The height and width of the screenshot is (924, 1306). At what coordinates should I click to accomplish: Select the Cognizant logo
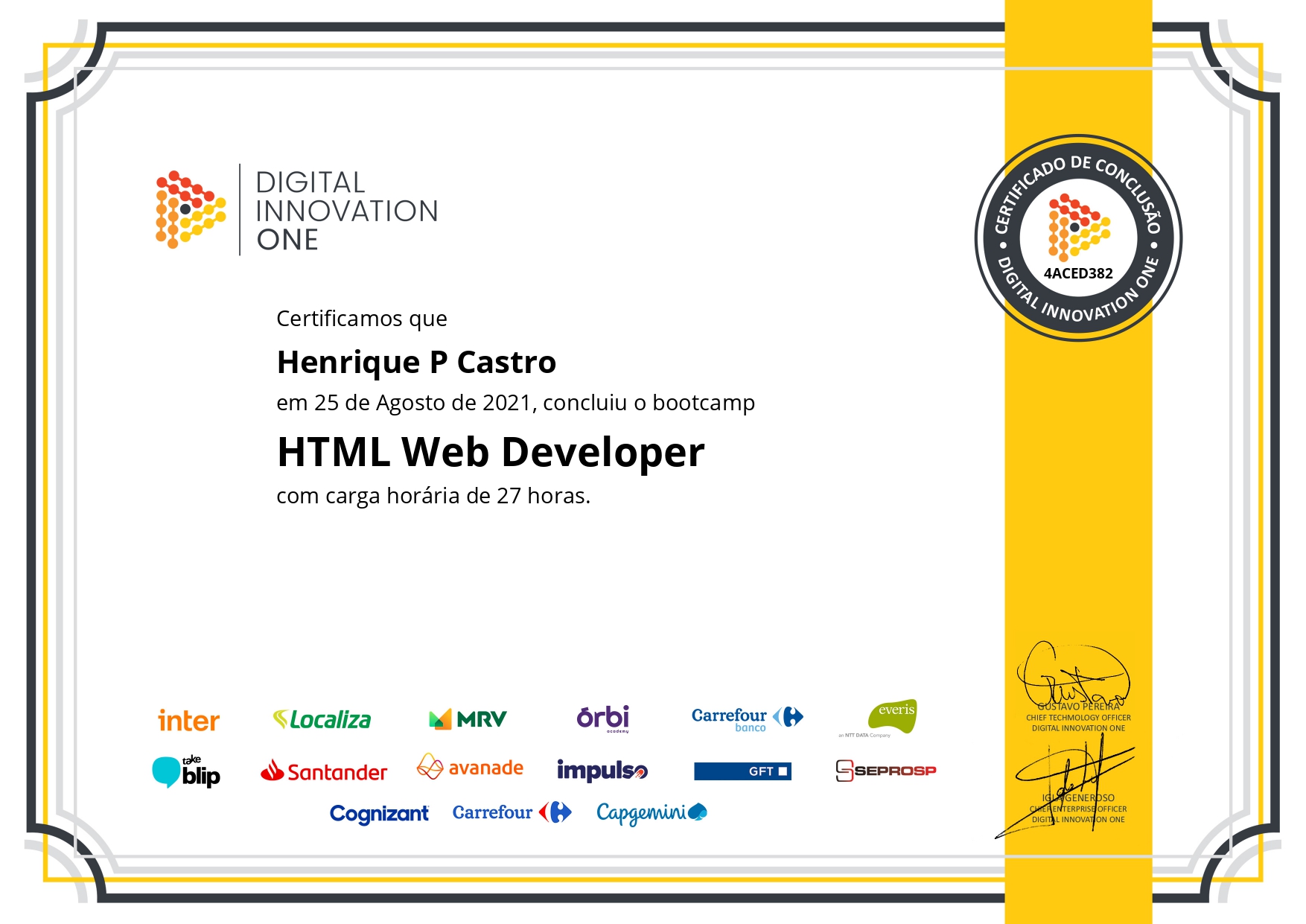[x=379, y=813]
